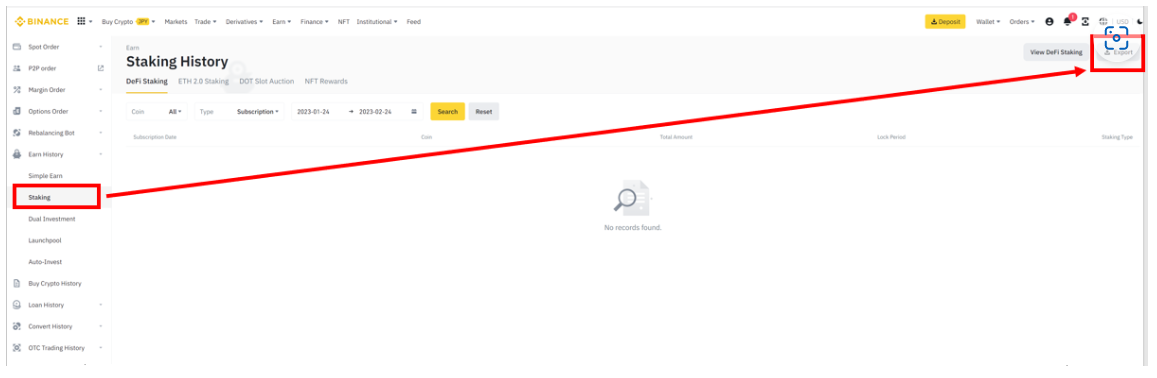Expand the Convert History chevron
The width and height of the screenshot is (1157, 378).
[x=100, y=326]
